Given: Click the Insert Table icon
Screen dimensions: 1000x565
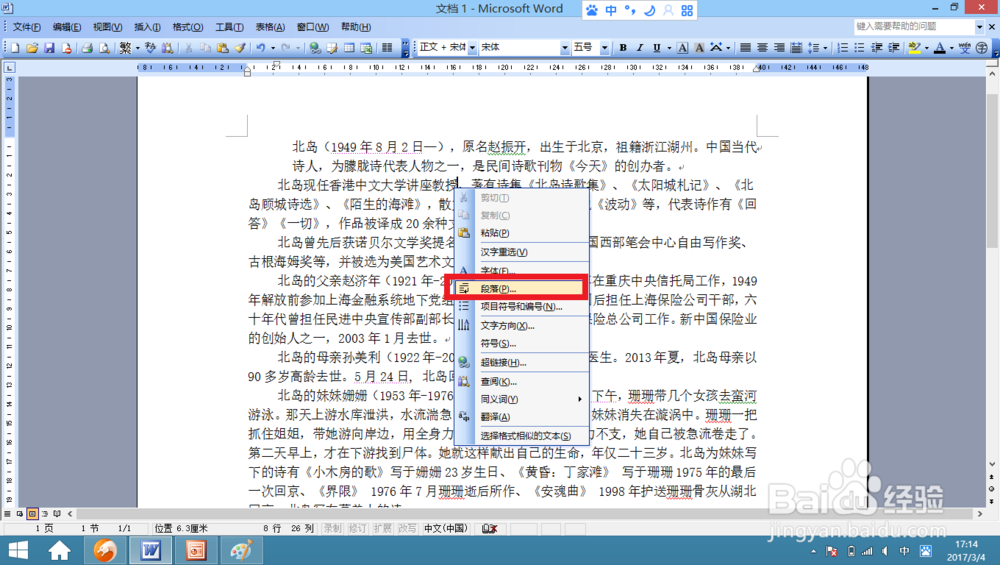Looking at the screenshot, I should pyautogui.click(x=349, y=48).
